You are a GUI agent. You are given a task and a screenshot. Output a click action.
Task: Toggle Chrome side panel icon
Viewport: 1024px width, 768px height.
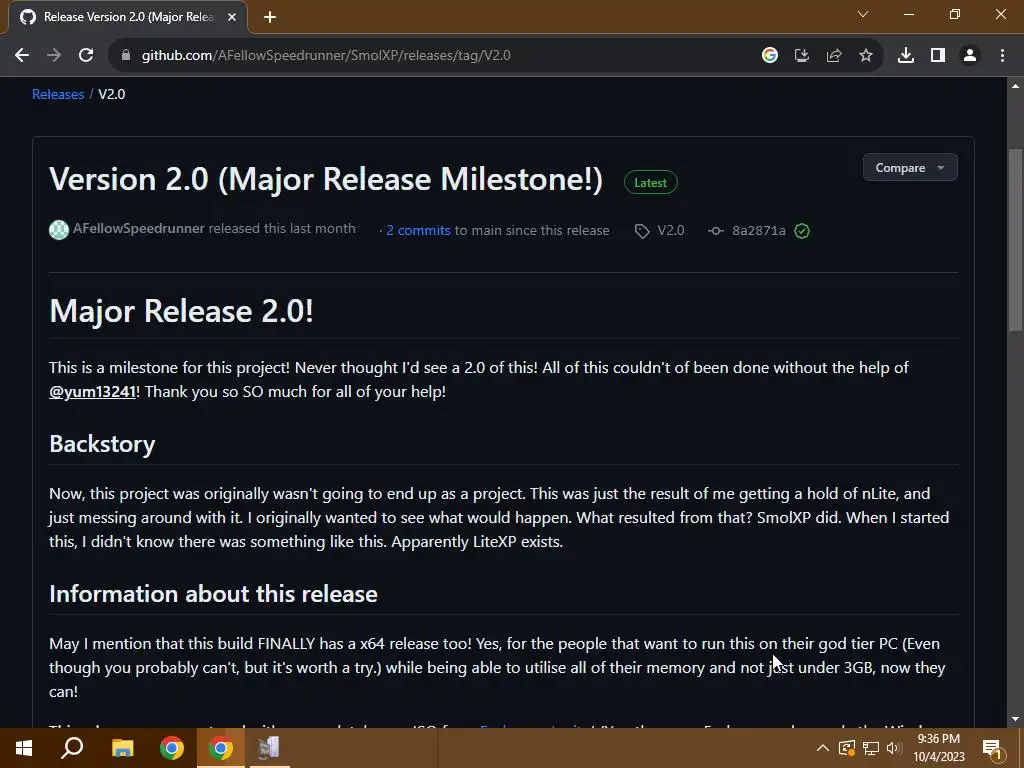[938, 56]
